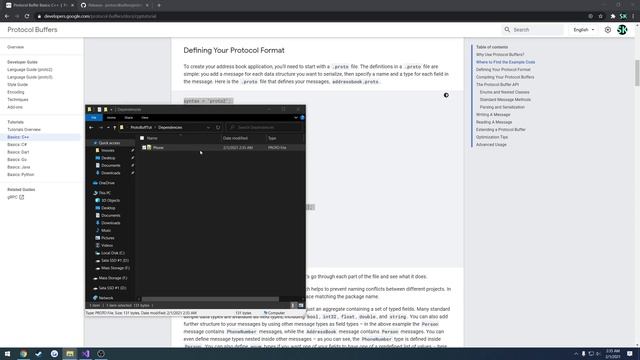The width and height of the screenshot is (640, 360).
Task: Open the File tab in Explorer
Action: (x=94, y=118)
